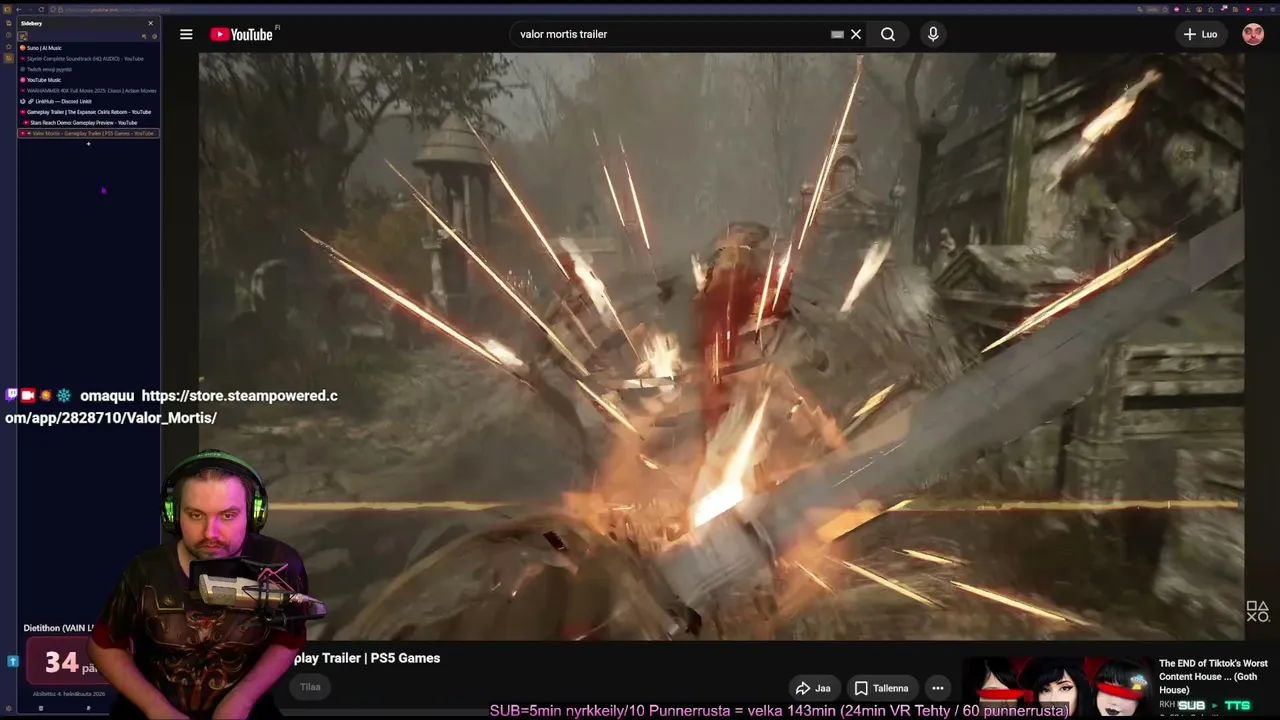Open the Goth House recommended video thumbnail
The height and width of the screenshot is (720, 1280).
pyautogui.click(x=1057, y=685)
